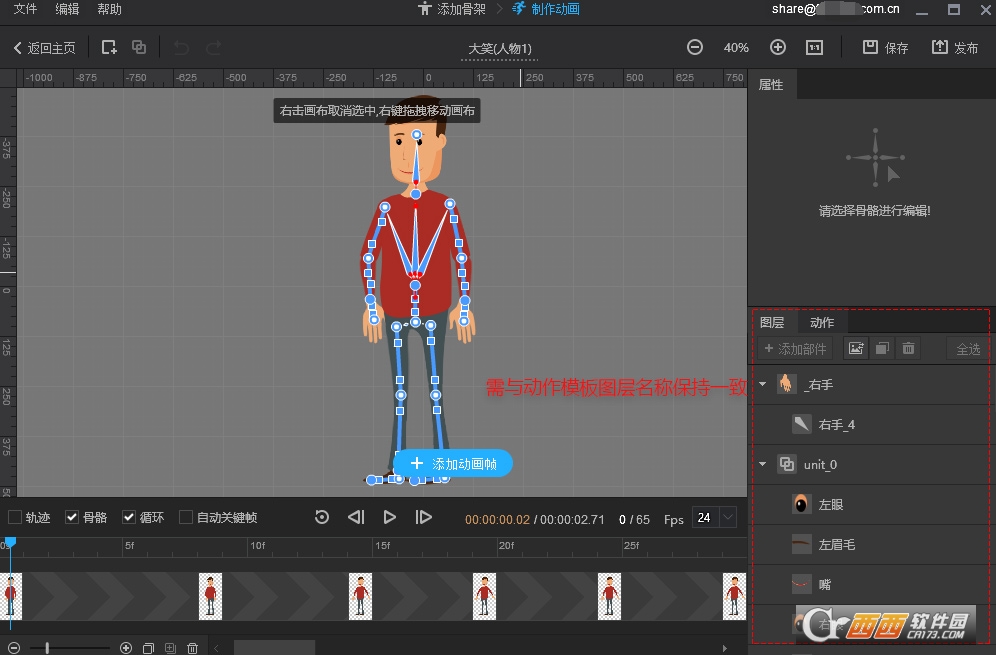Collapse the _右手 layer group
Viewport: 996px width, 655px height.
point(763,384)
